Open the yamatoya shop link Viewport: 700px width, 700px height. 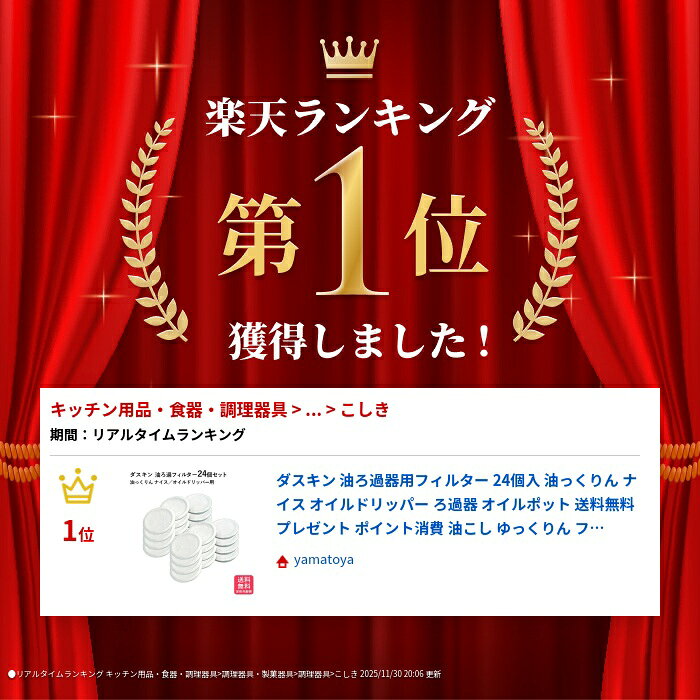click(x=323, y=560)
